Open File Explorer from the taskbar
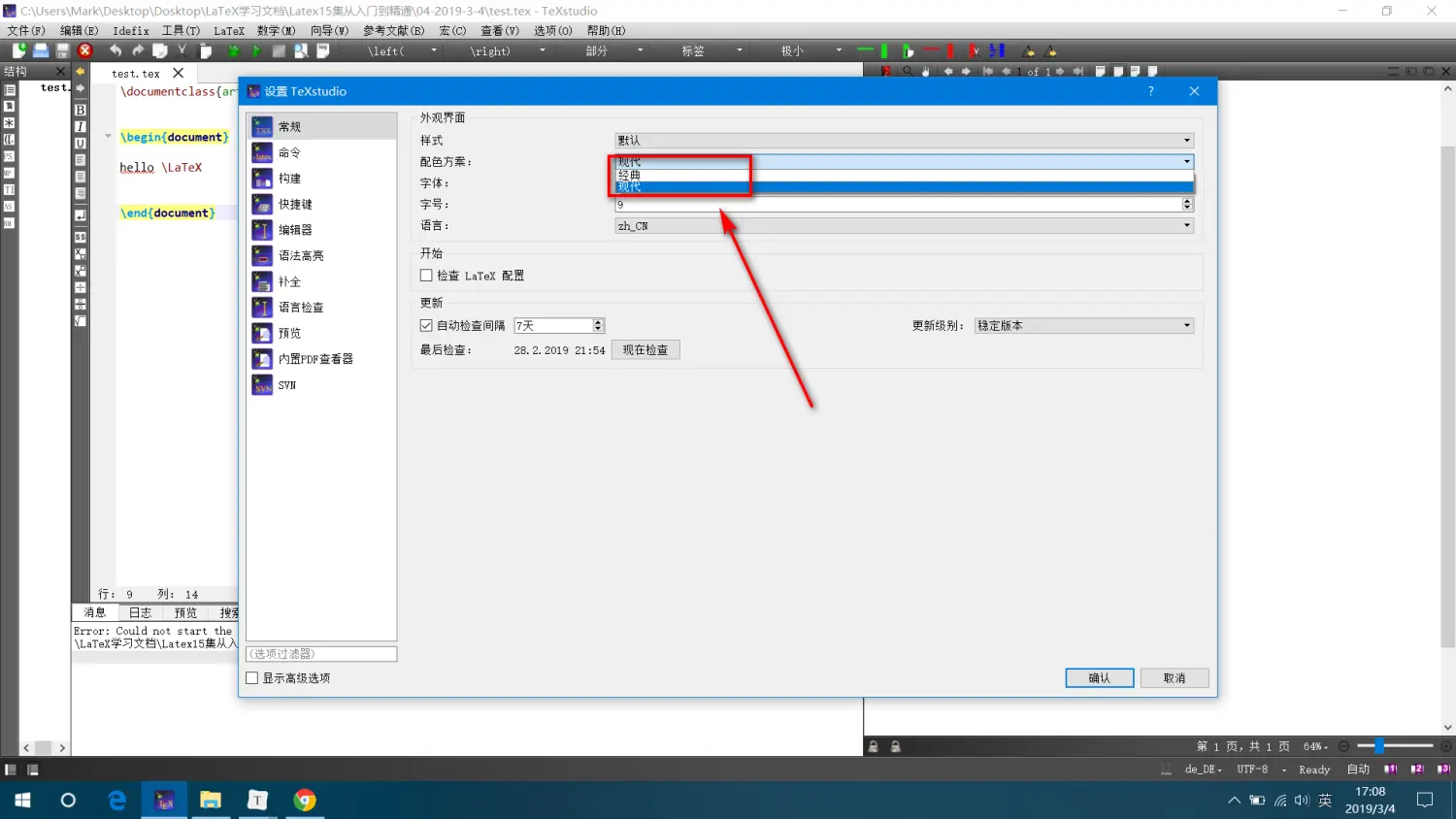The height and width of the screenshot is (819, 1456). [211, 800]
